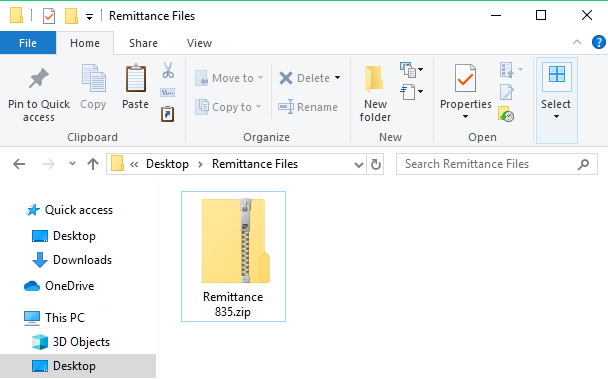Click the Rename button
608x379 pixels.
point(308,107)
